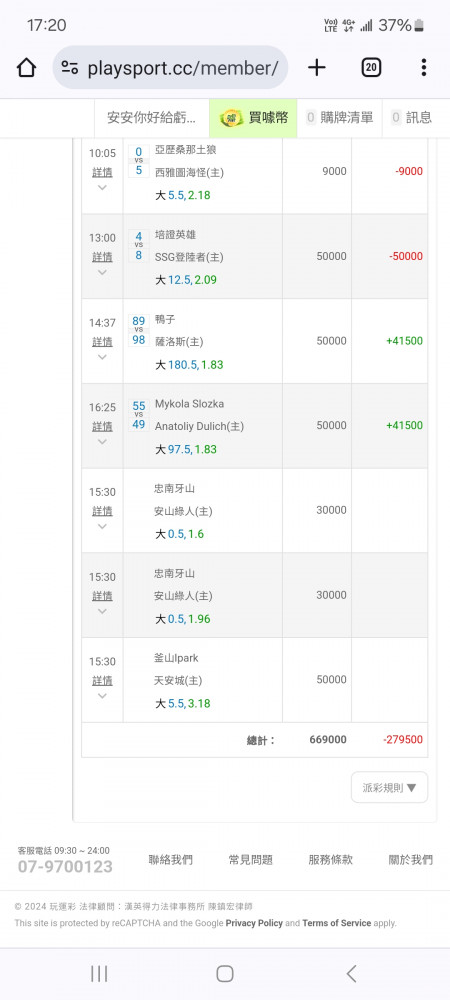Open the 訊息 tab
The width and height of the screenshot is (450, 1000).
[412, 117]
